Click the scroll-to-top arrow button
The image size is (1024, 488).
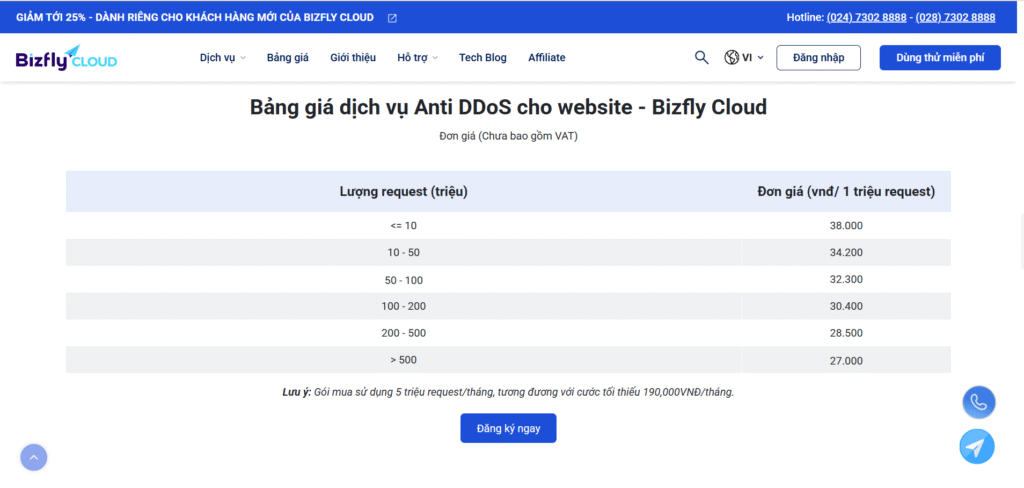[x=33, y=457]
